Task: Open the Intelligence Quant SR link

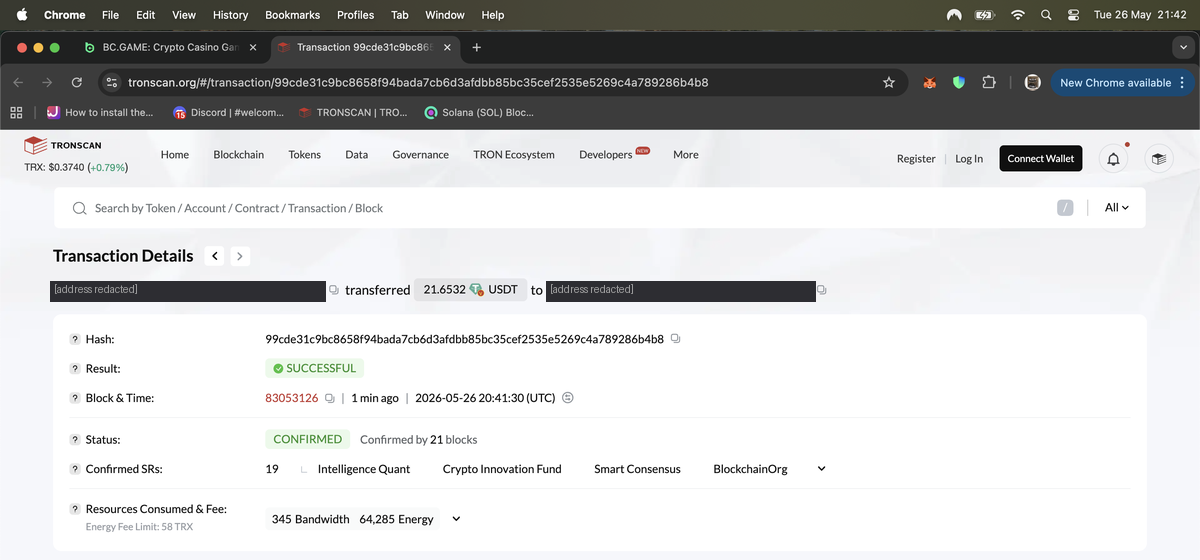Action: point(364,469)
